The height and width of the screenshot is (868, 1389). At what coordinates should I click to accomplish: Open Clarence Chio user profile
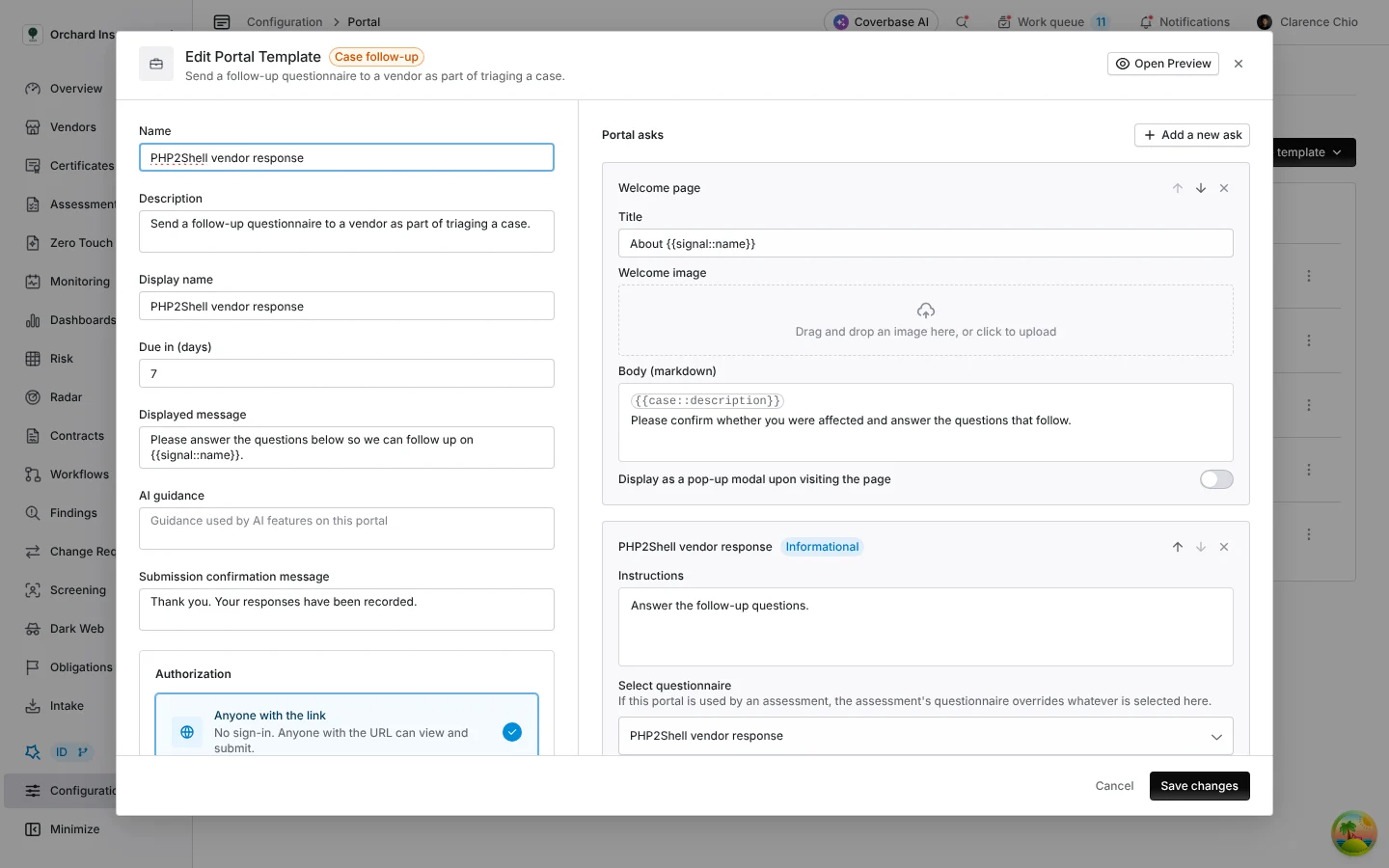click(x=1308, y=22)
